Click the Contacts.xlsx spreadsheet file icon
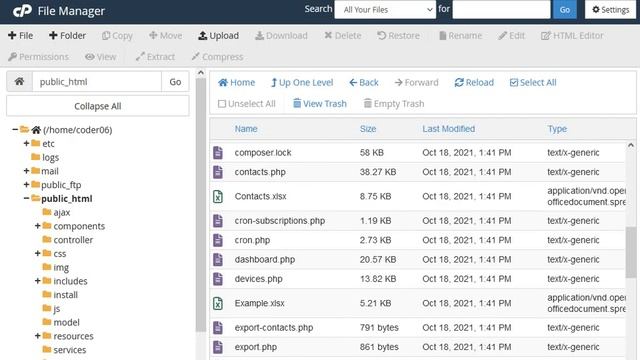This screenshot has height=360, width=640. (x=218, y=196)
